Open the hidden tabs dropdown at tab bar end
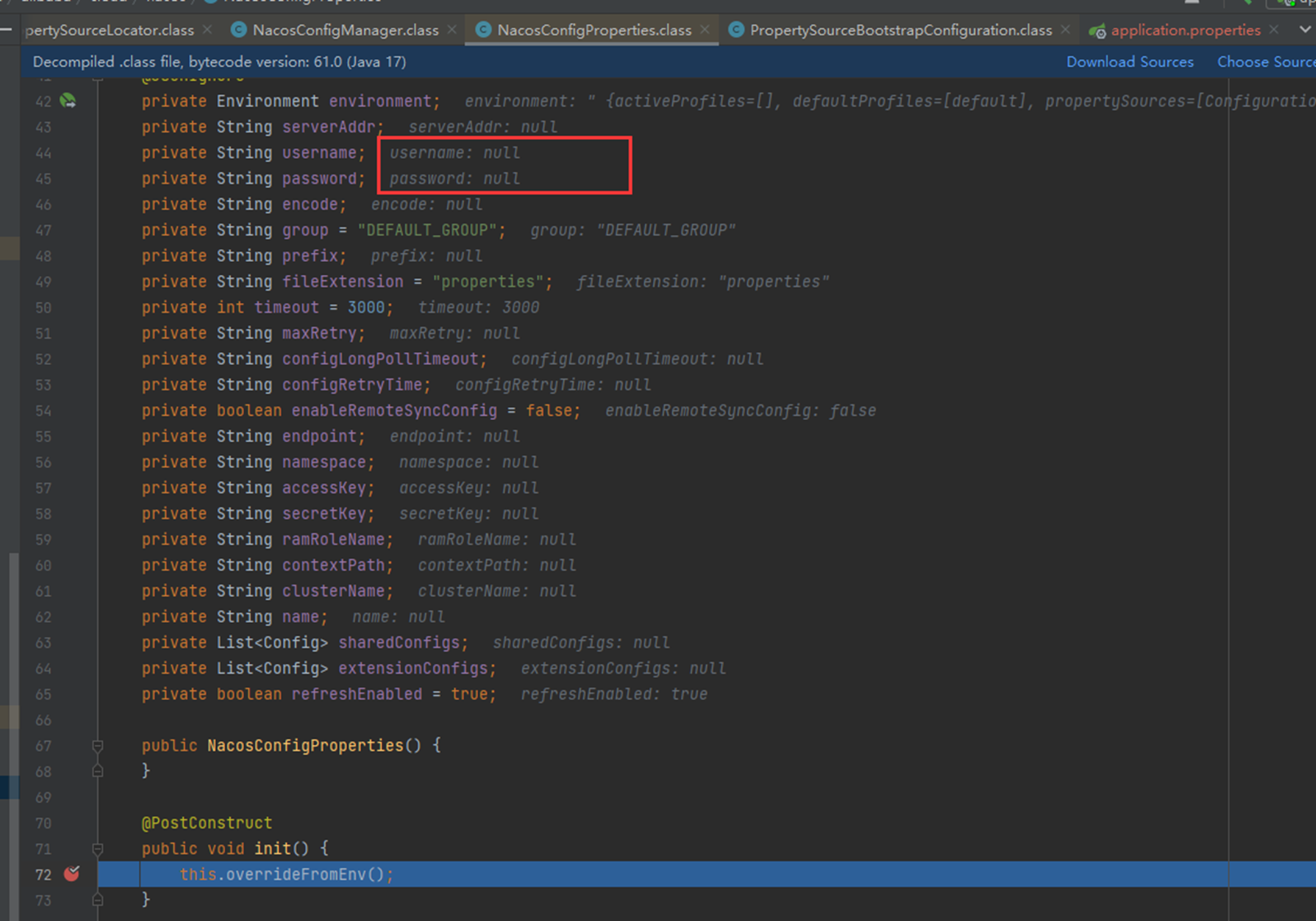 pos(1305,29)
